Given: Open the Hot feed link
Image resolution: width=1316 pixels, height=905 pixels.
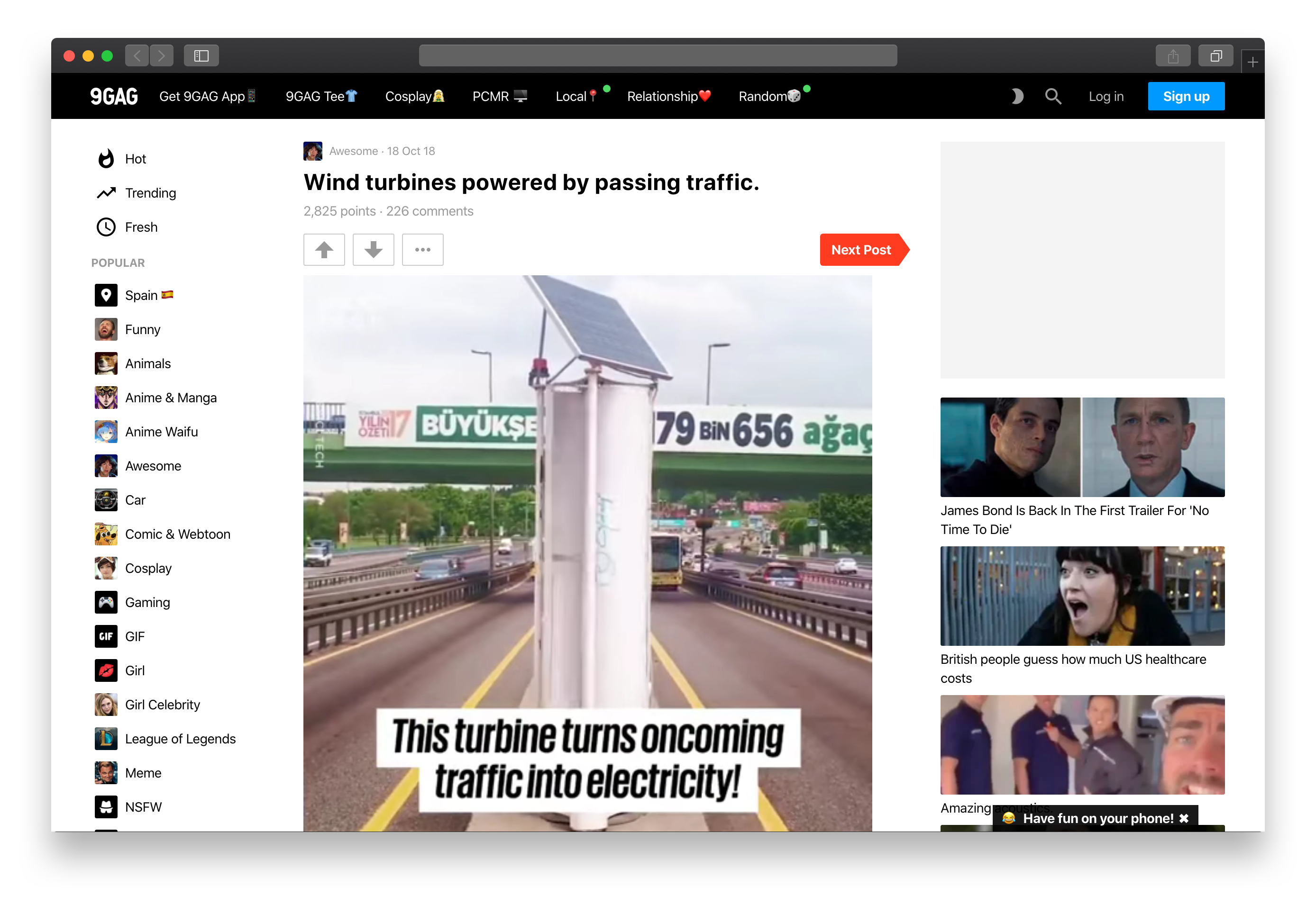Looking at the screenshot, I should [136, 159].
